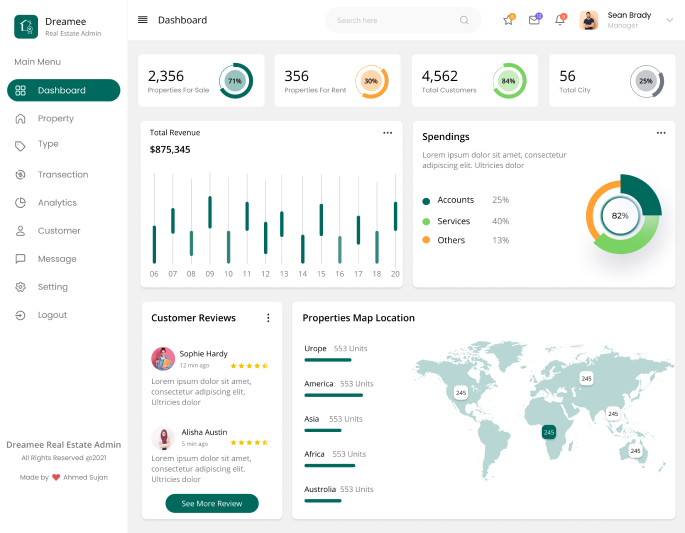Click the Asia 553 Units label
This screenshot has width=685, height=533.
click(x=346, y=419)
